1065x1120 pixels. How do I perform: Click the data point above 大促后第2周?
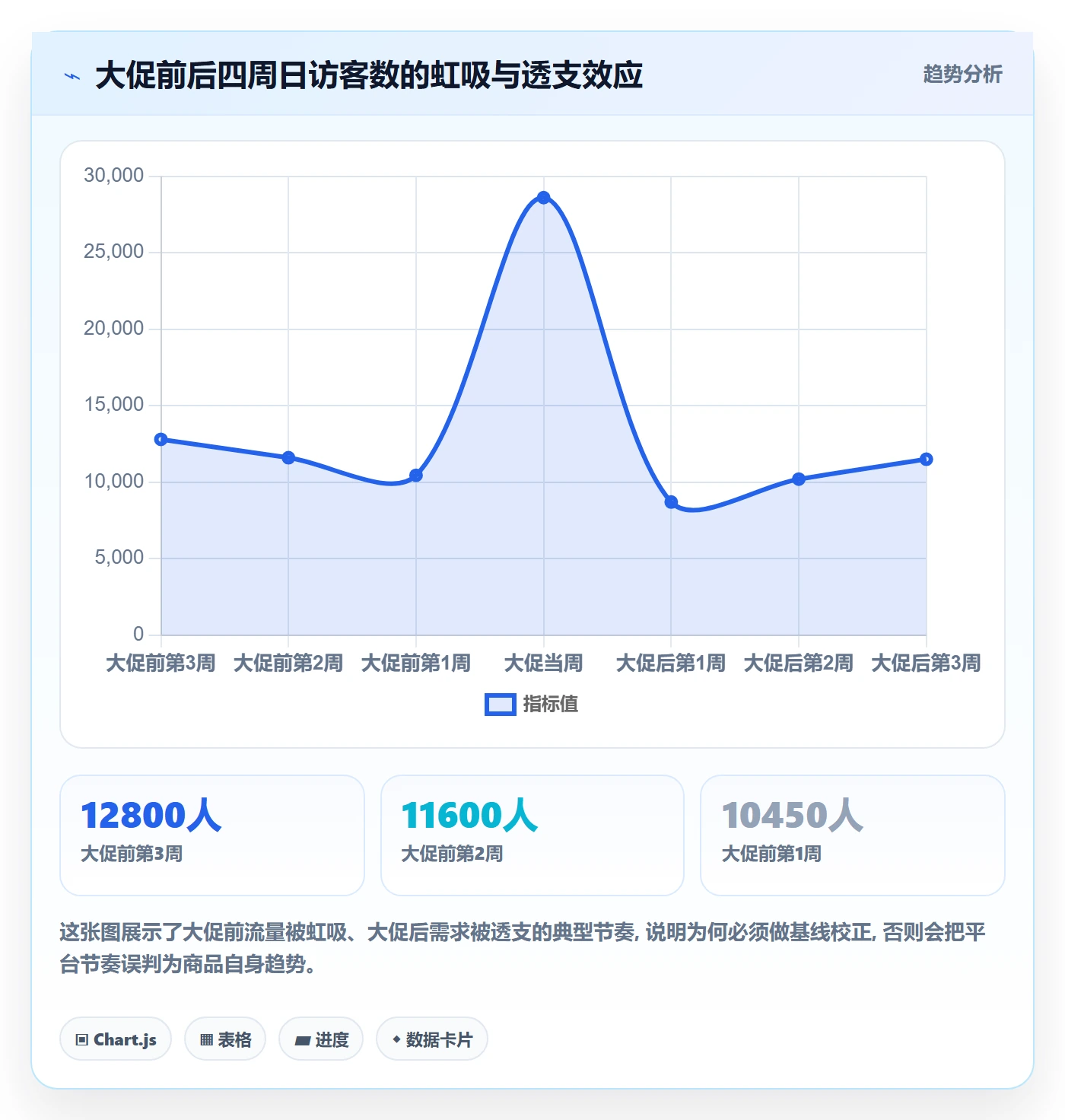click(x=799, y=479)
